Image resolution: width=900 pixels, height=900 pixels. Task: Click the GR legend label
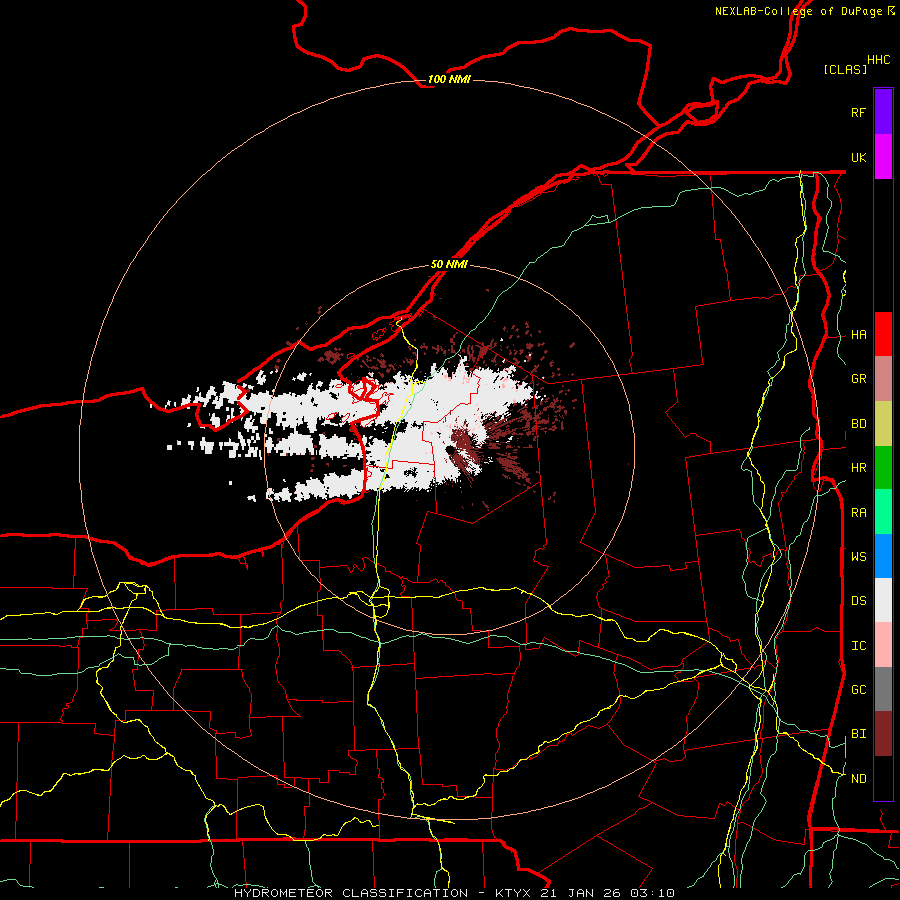pos(859,379)
